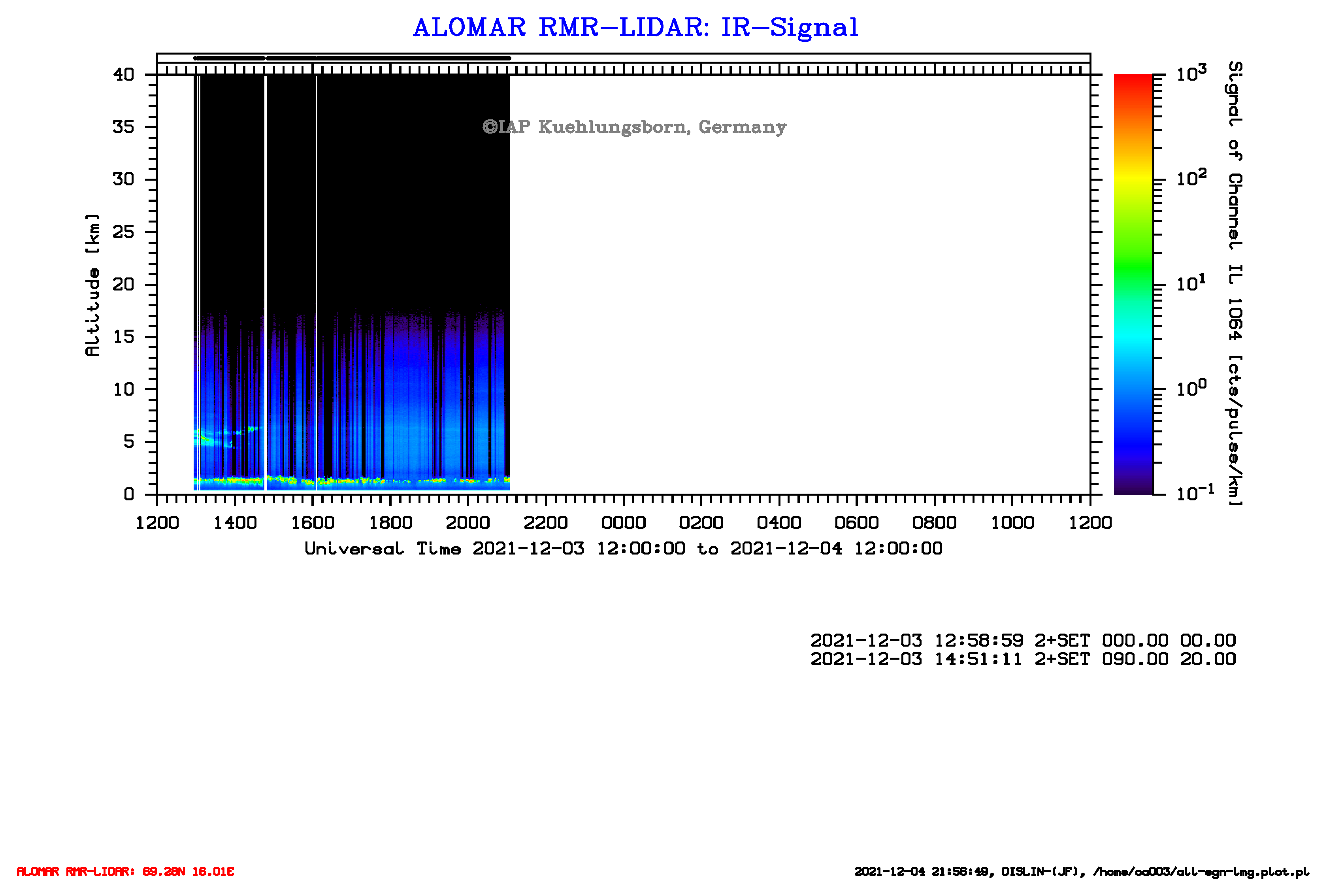Click the altitude tick label 5
The width and height of the screenshot is (1327, 896).
pyautogui.click(x=129, y=441)
